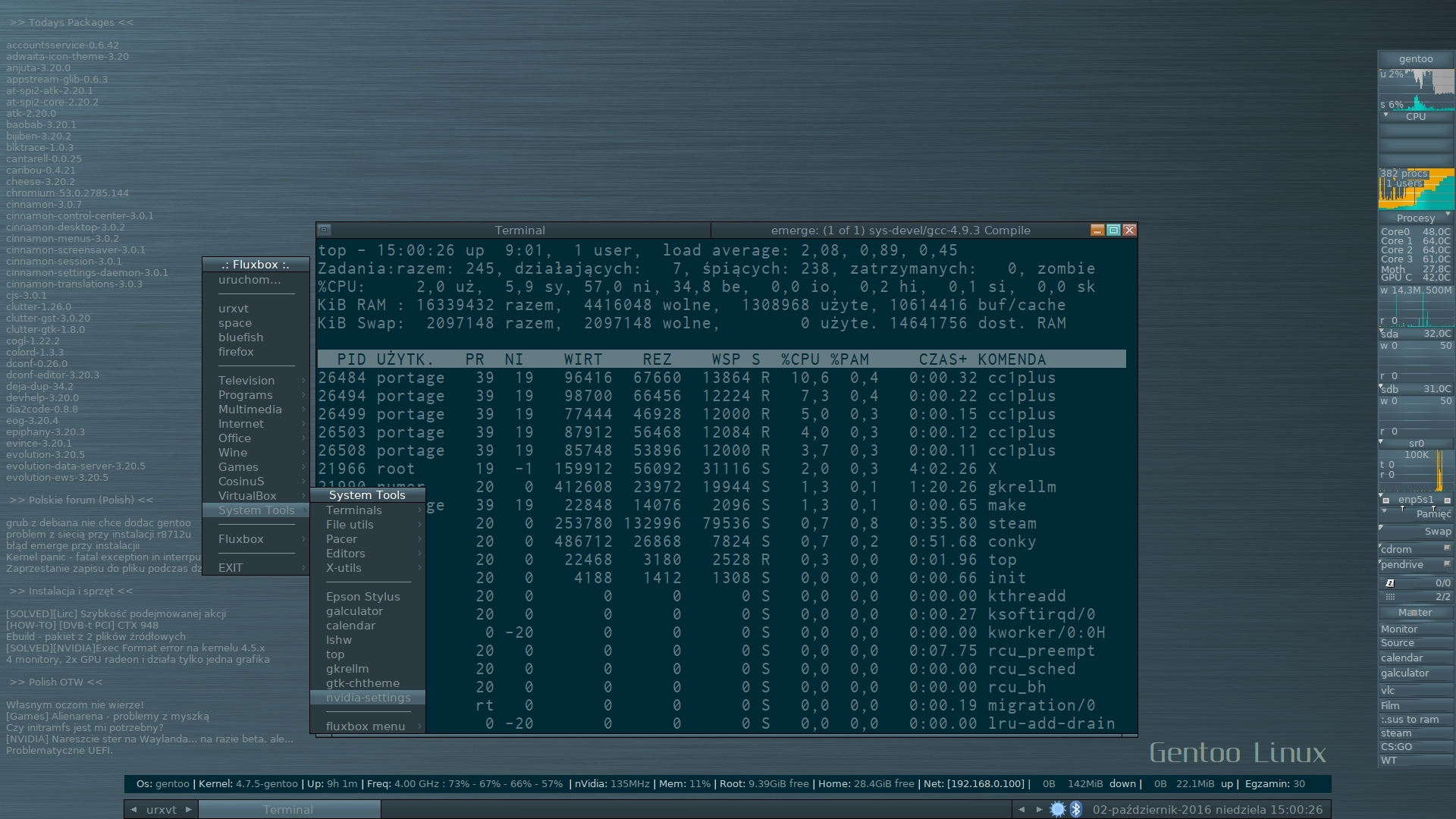
Task: Expand the Editors submenu in System Tools
Action: (x=368, y=554)
